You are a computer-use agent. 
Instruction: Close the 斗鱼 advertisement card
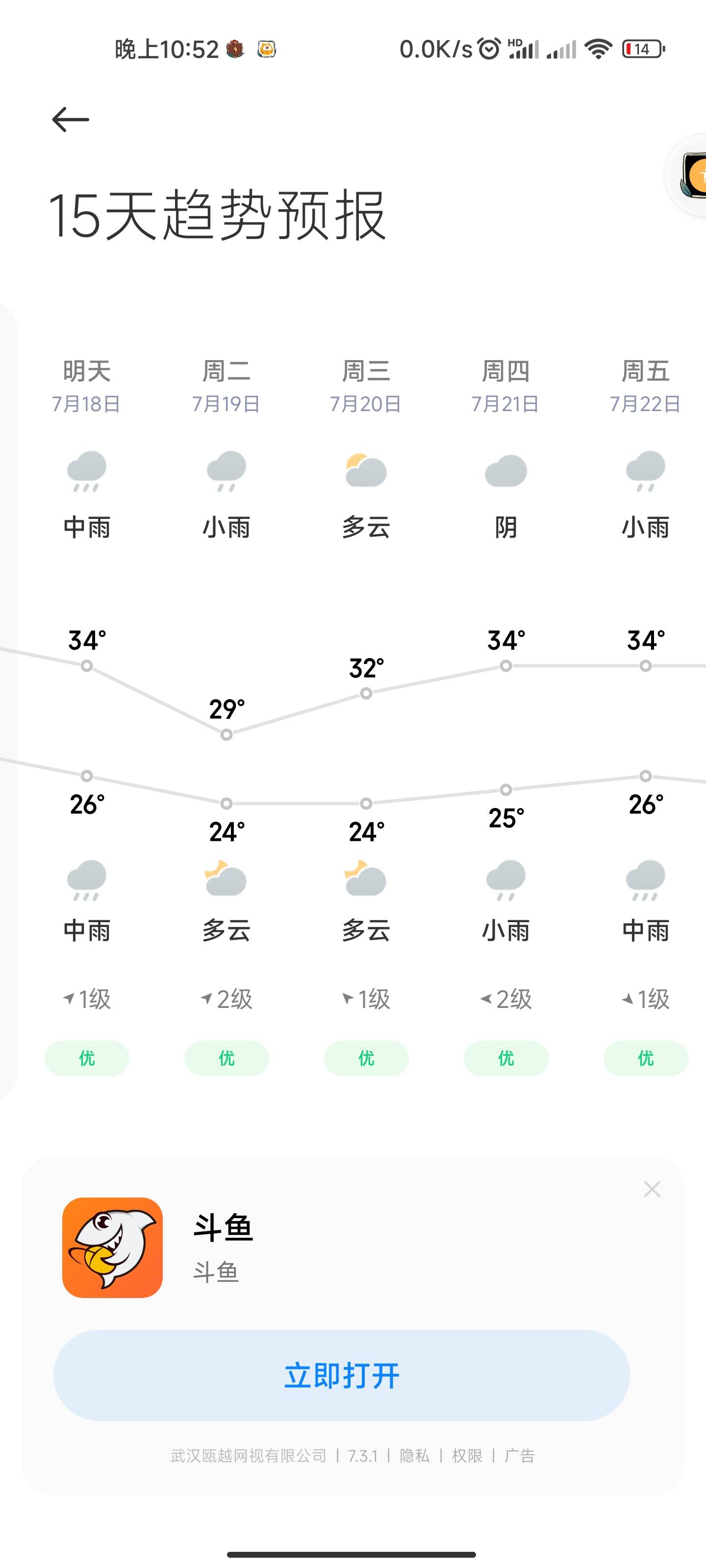click(x=652, y=1189)
